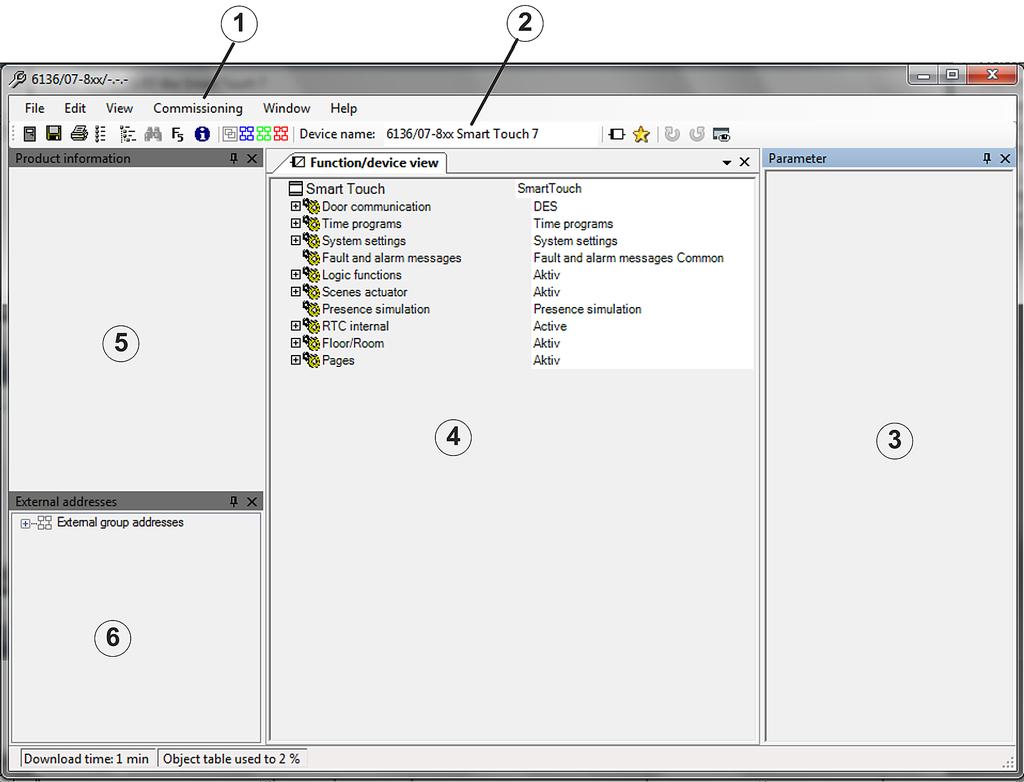Viewport: 1024px width, 782px height.
Task: Open the Function/device view tab list dropdown
Action: [727, 163]
